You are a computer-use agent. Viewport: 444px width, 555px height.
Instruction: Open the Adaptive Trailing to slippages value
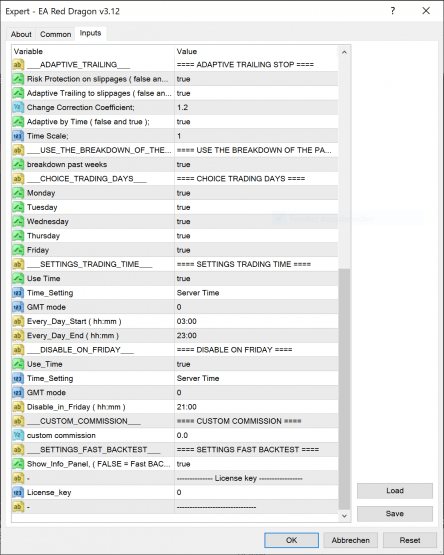point(256,93)
